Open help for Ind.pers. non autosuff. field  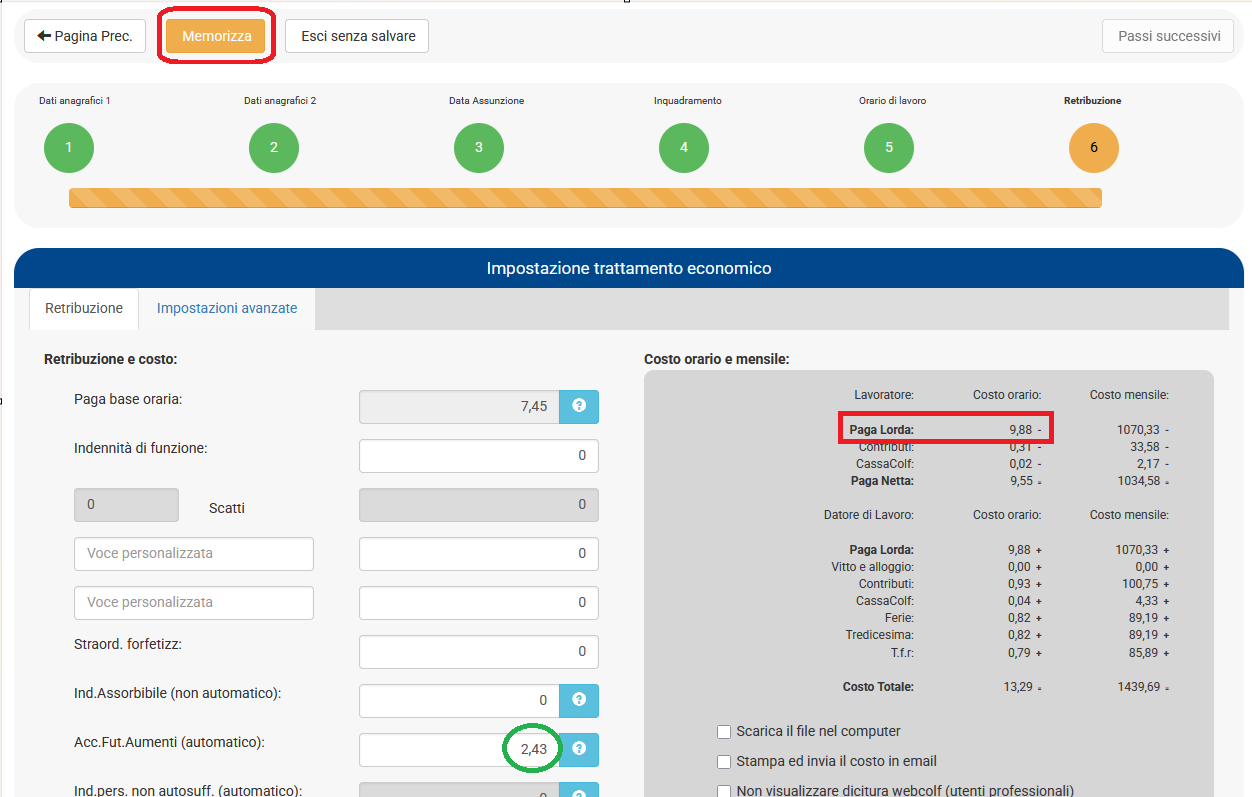coord(578,790)
